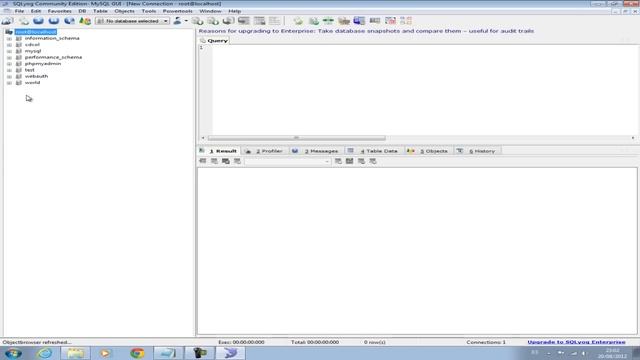The image size is (640, 360).
Task: Click the query editor scroll-left arrow
Action: coord(203,138)
